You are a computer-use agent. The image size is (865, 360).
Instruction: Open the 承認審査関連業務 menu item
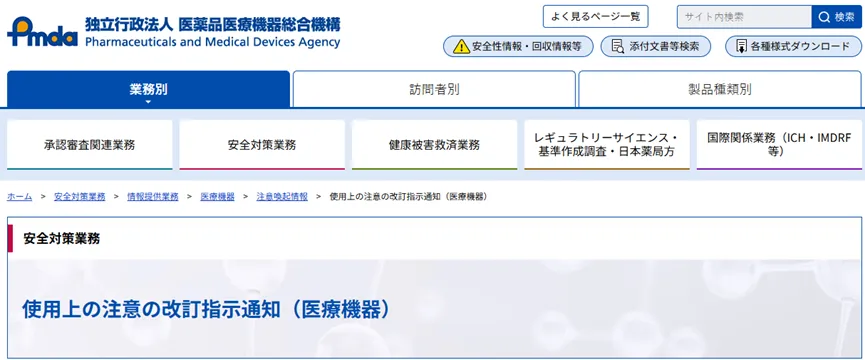89,145
